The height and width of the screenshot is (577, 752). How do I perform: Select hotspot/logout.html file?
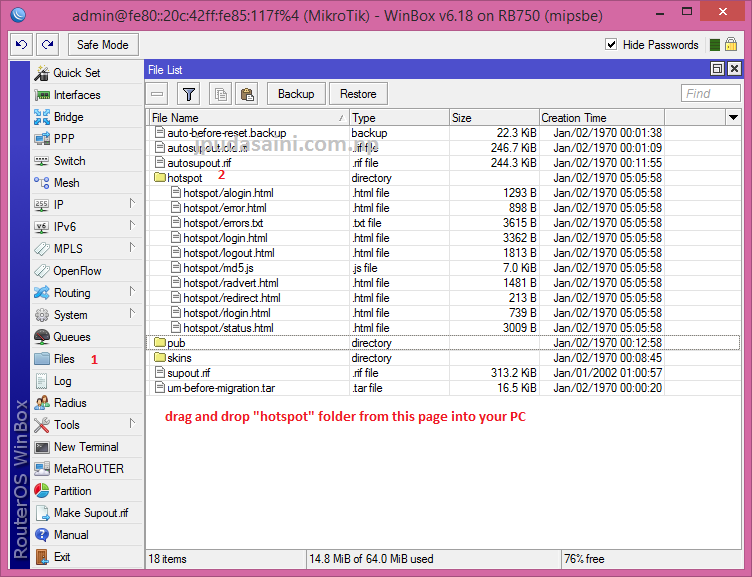pyautogui.click(x=443, y=253)
